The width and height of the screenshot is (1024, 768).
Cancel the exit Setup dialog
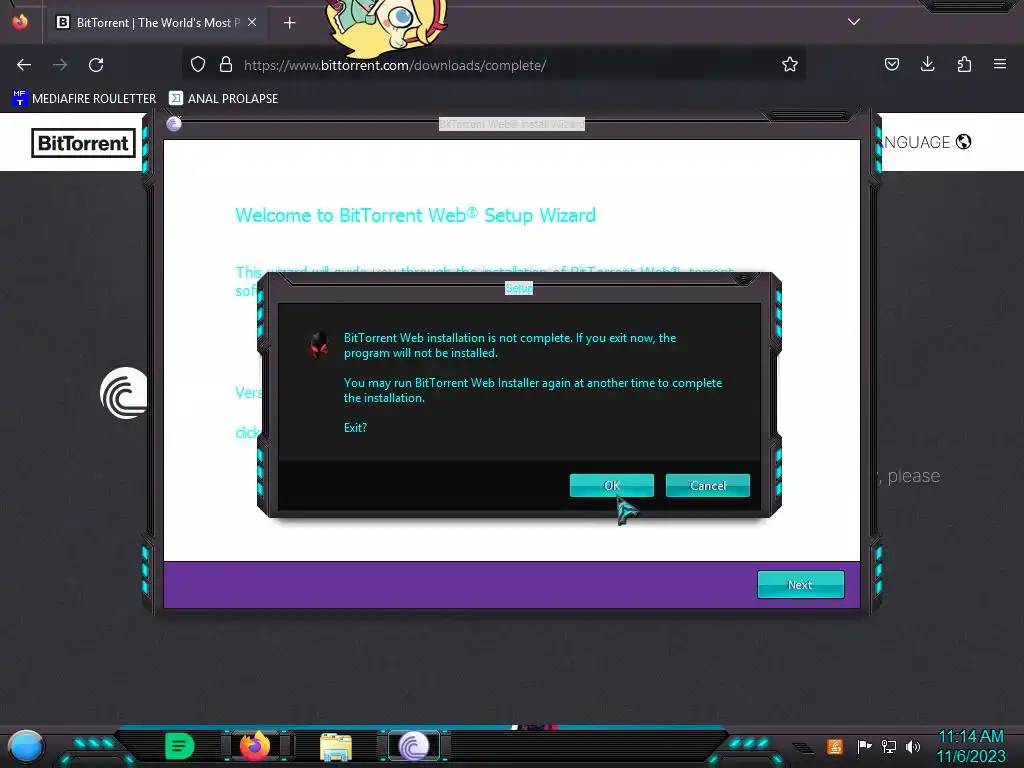[x=707, y=485]
